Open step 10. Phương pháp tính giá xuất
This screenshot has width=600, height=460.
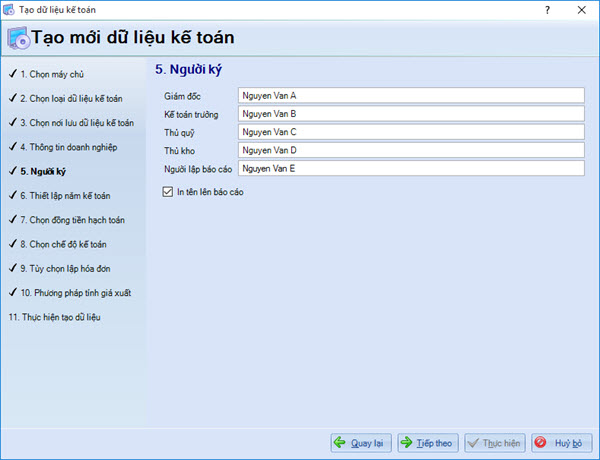(x=76, y=292)
